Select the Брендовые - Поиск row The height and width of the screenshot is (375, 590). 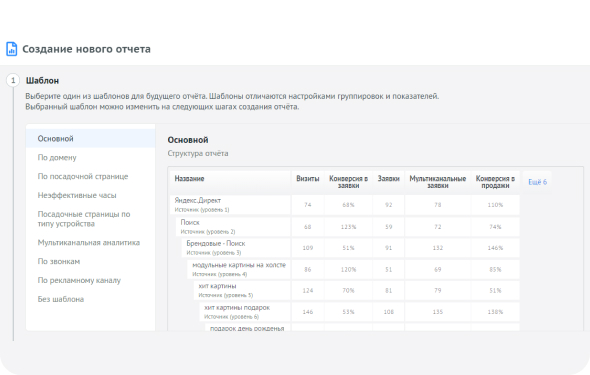(x=236, y=248)
